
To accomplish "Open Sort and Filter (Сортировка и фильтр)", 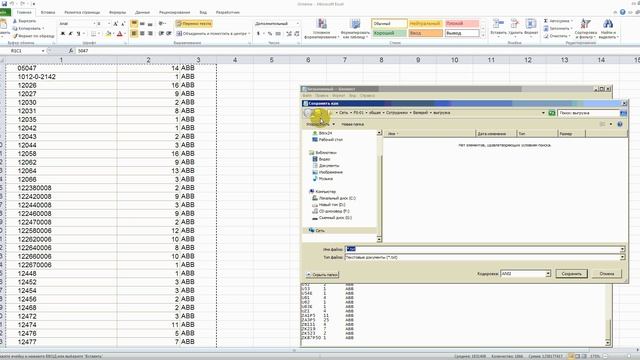I will (x=586, y=29).
